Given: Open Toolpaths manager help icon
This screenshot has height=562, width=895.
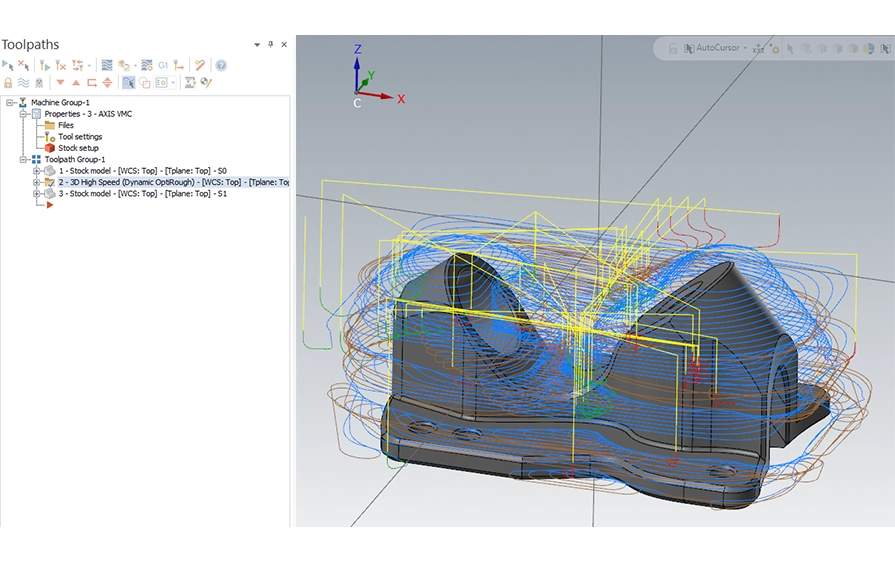Looking at the screenshot, I should tap(221, 66).
